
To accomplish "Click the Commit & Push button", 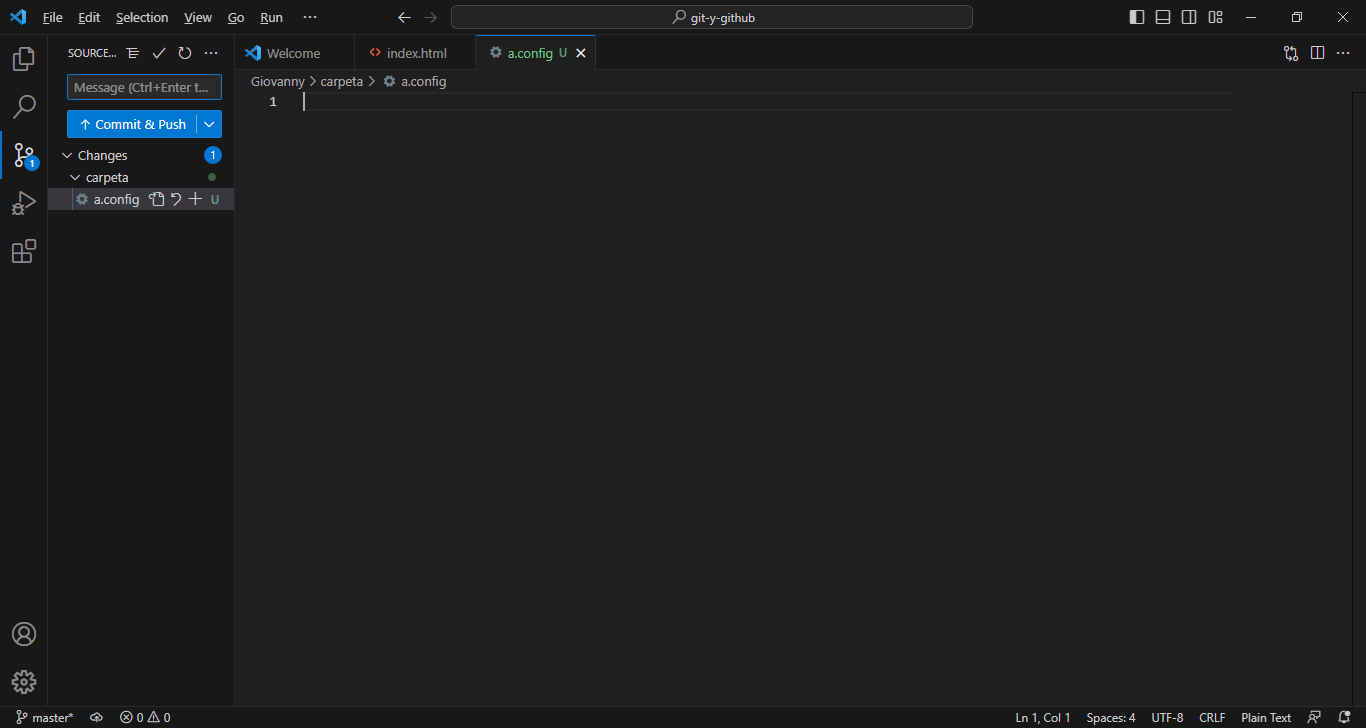I will [x=132, y=124].
